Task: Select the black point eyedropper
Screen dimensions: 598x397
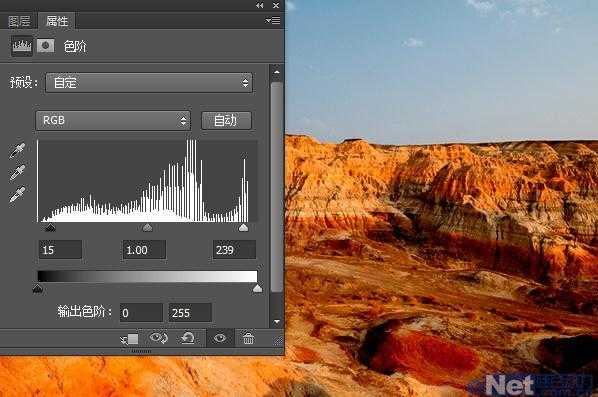Action: click(x=17, y=151)
